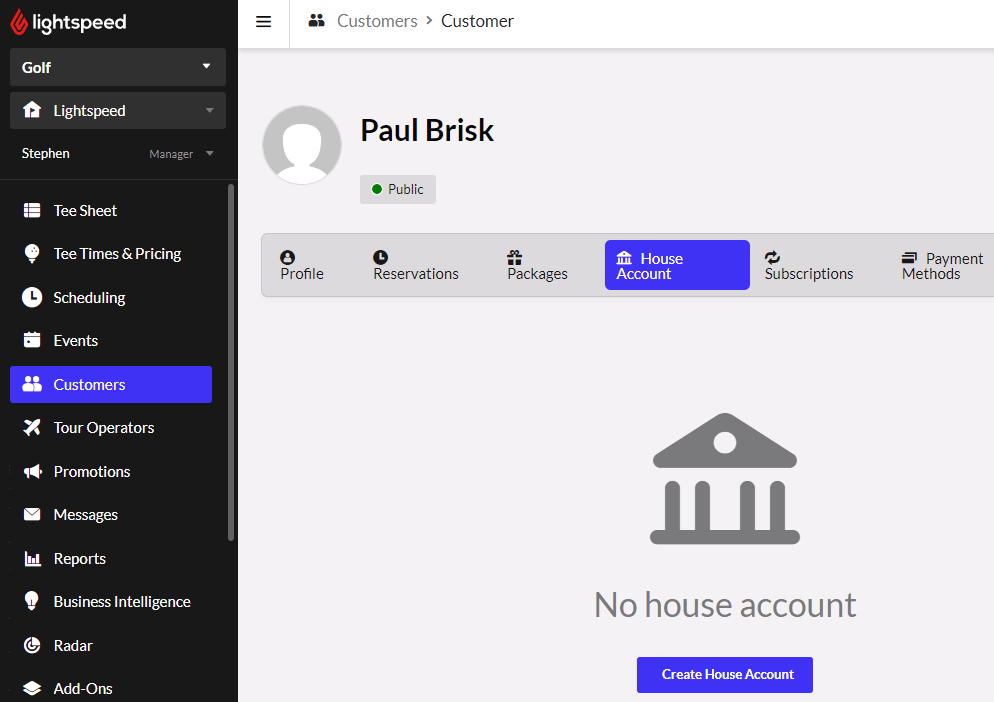The width and height of the screenshot is (994, 702).
Task: Click the Radar icon
Action: click(x=32, y=645)
